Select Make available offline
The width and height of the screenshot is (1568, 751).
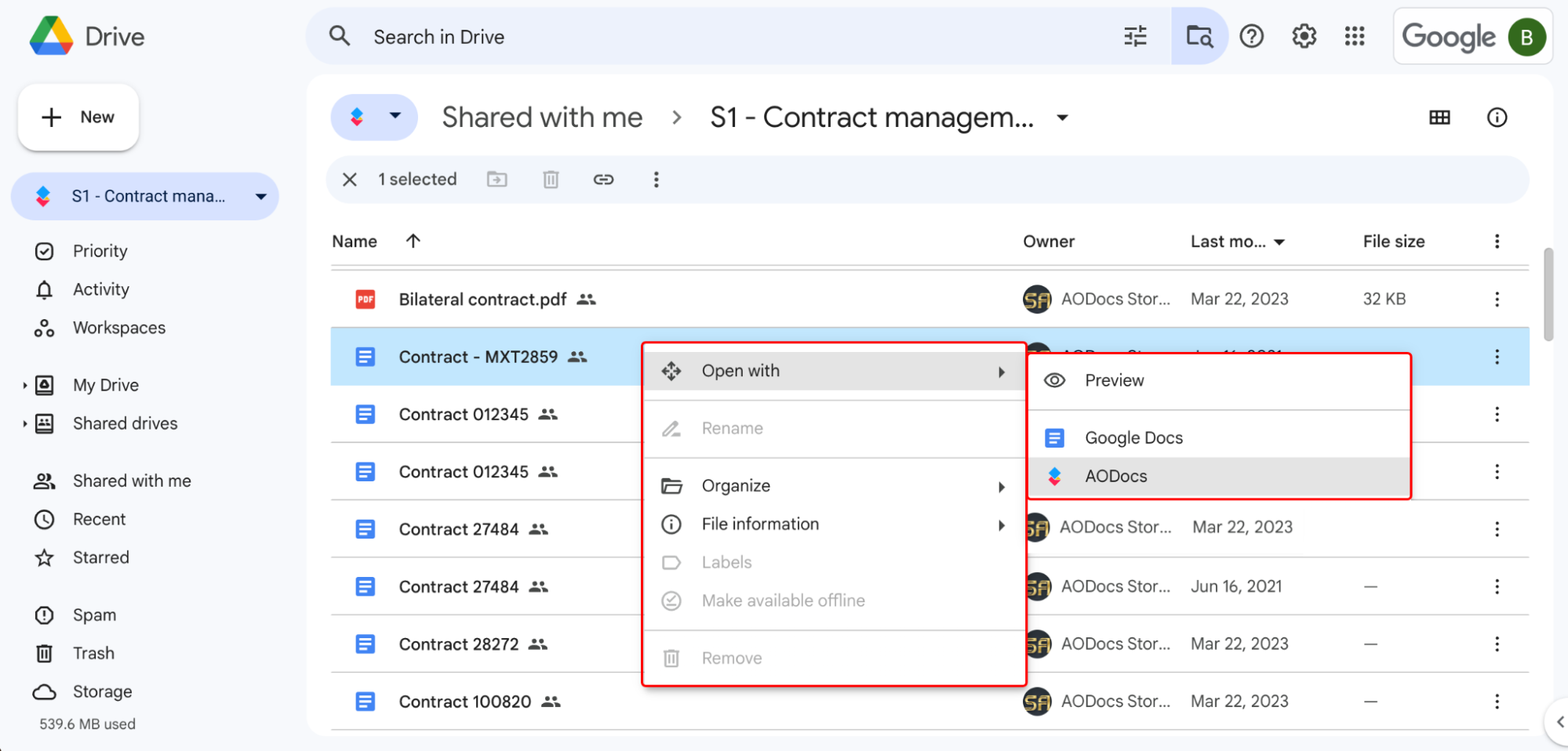[835, 600]
